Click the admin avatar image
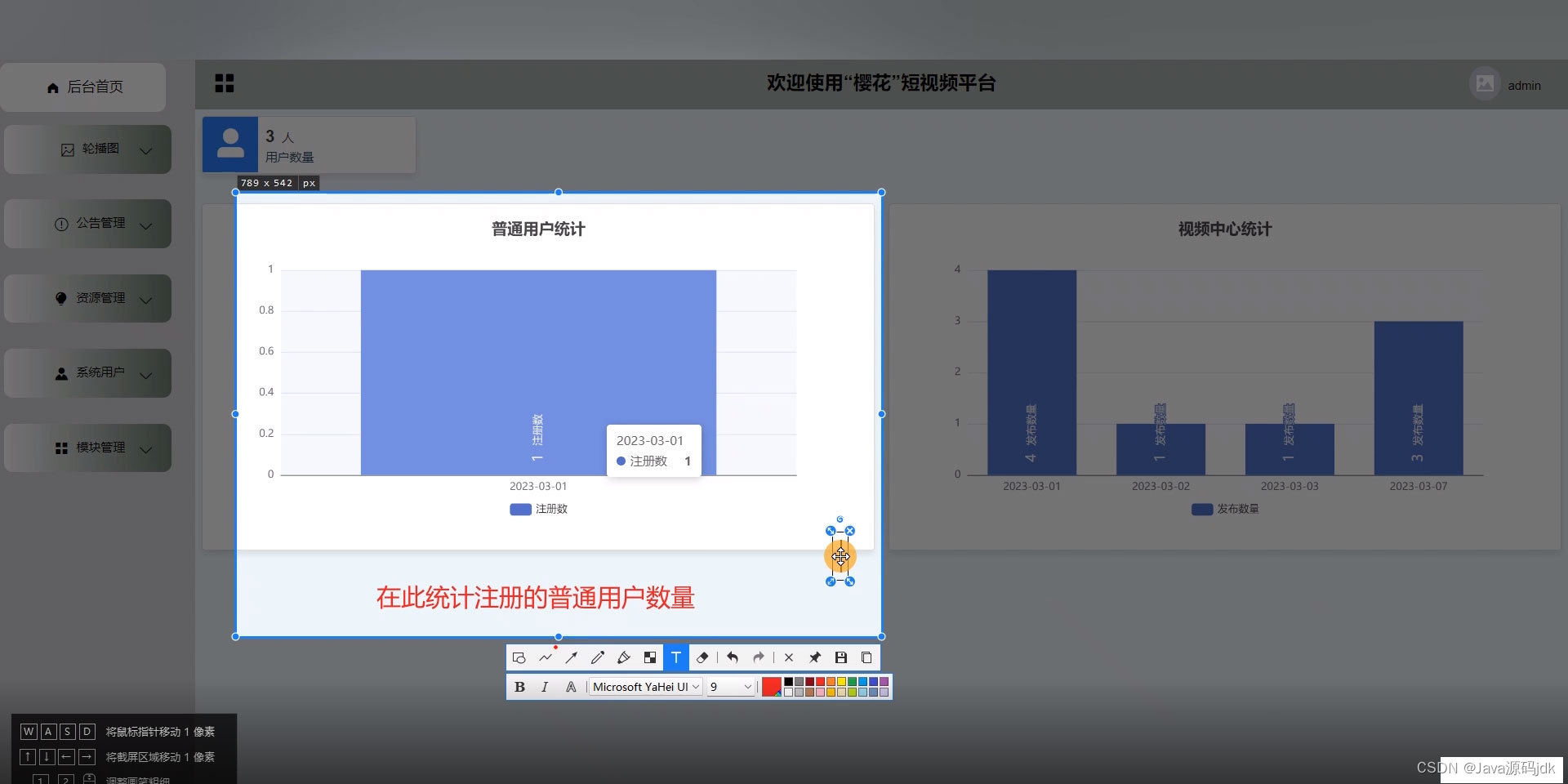 [x=1485, y=84]
